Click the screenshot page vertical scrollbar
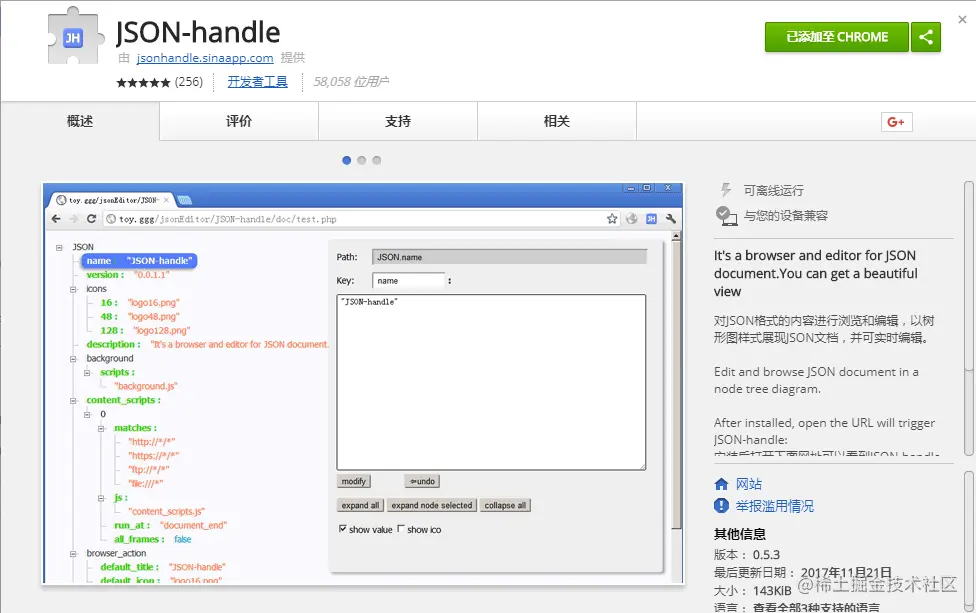The image size is (976, 613). [676, 380]
